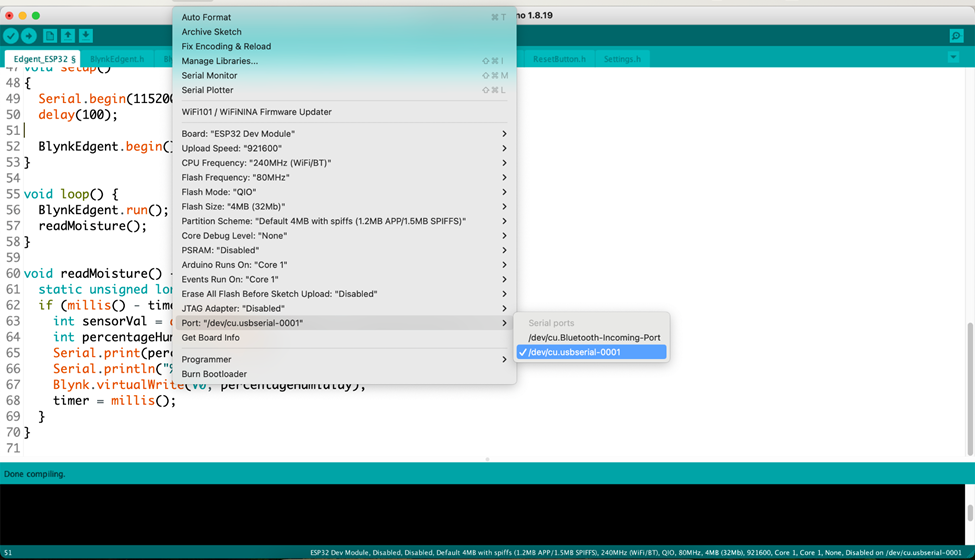Click the console output scrollbar
This screenshot has height=560, width=975.
tap(970, 513)
